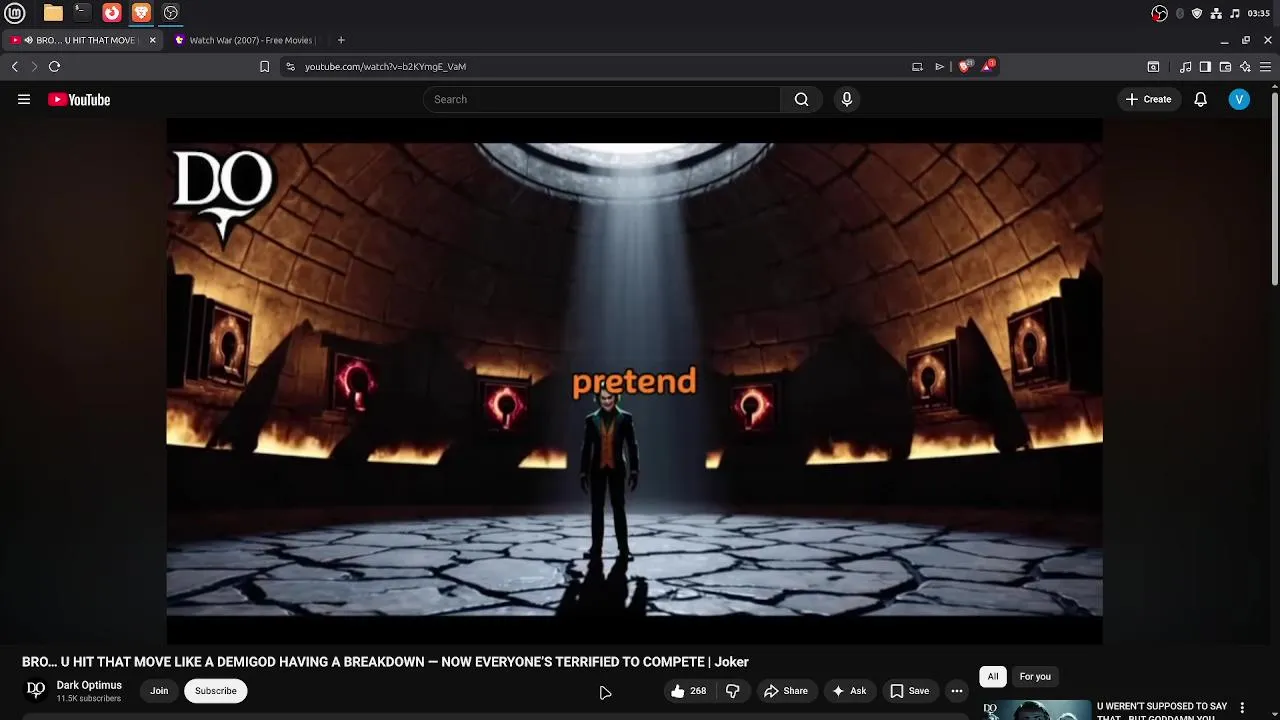Go forward in browser history
This screenshot has height=720, width=1280.
(34, 66)
